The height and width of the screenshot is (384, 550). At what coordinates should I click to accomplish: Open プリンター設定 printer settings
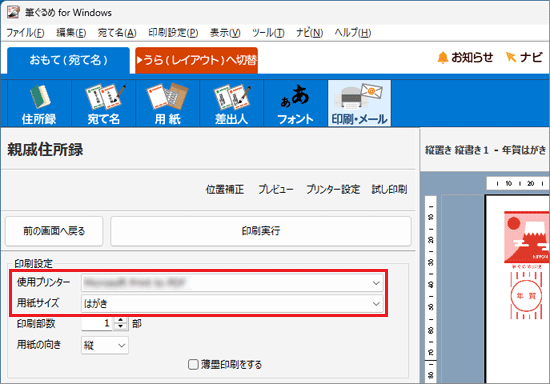pos(333,190)
